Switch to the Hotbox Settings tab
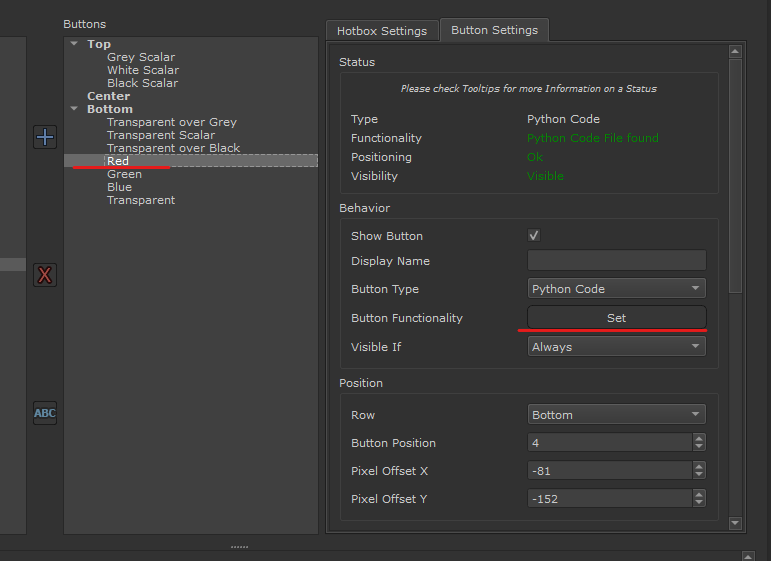This screenshot has width=771, height=561. 382,31
